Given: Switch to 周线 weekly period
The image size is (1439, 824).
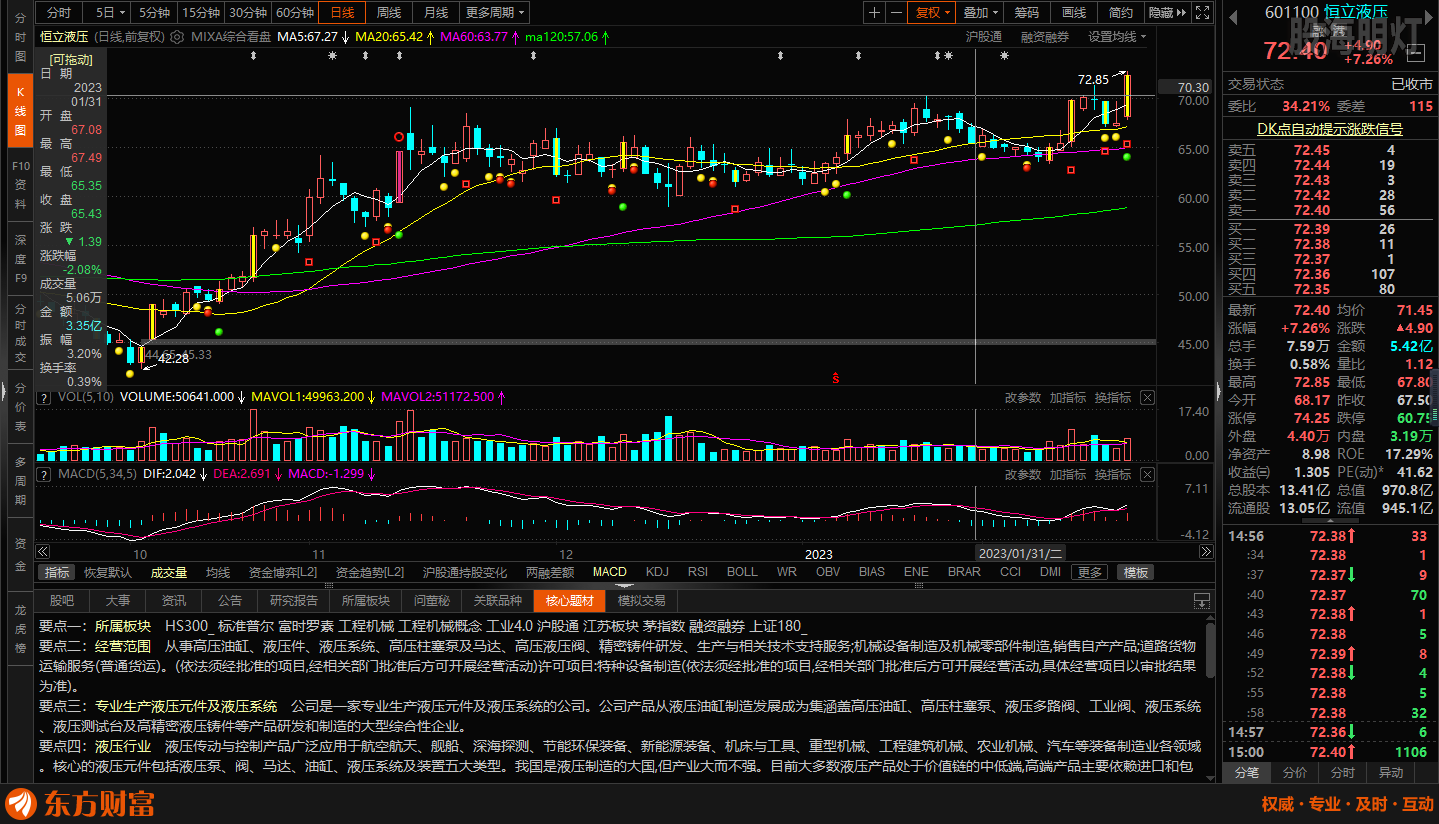Looking at the screenshot, I should pyautogui.click(x=388, y=13).
